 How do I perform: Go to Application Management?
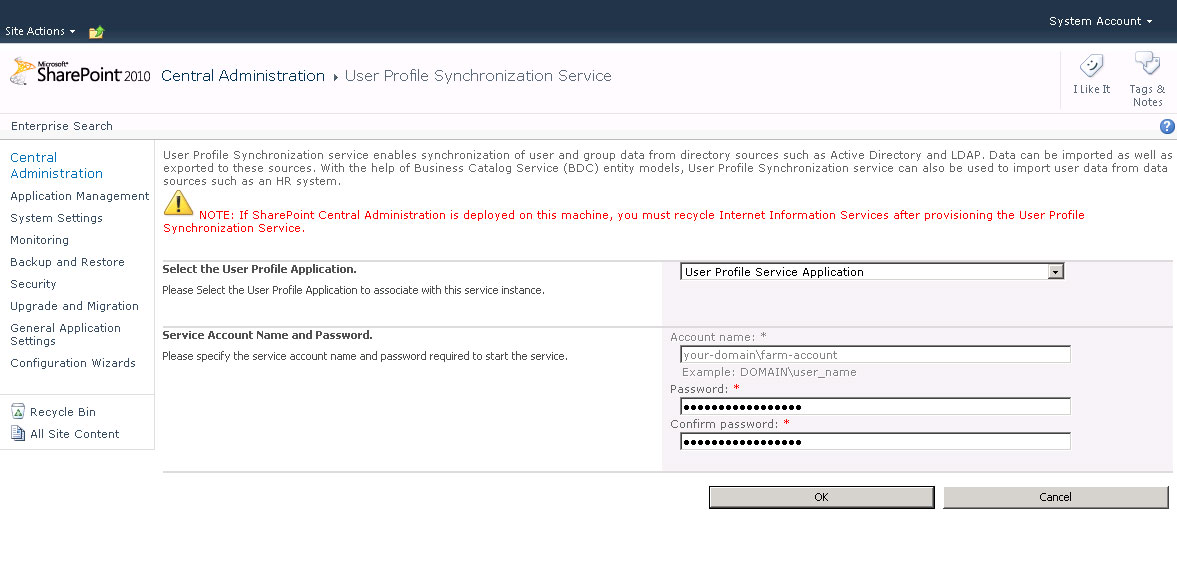pos(80,196)
